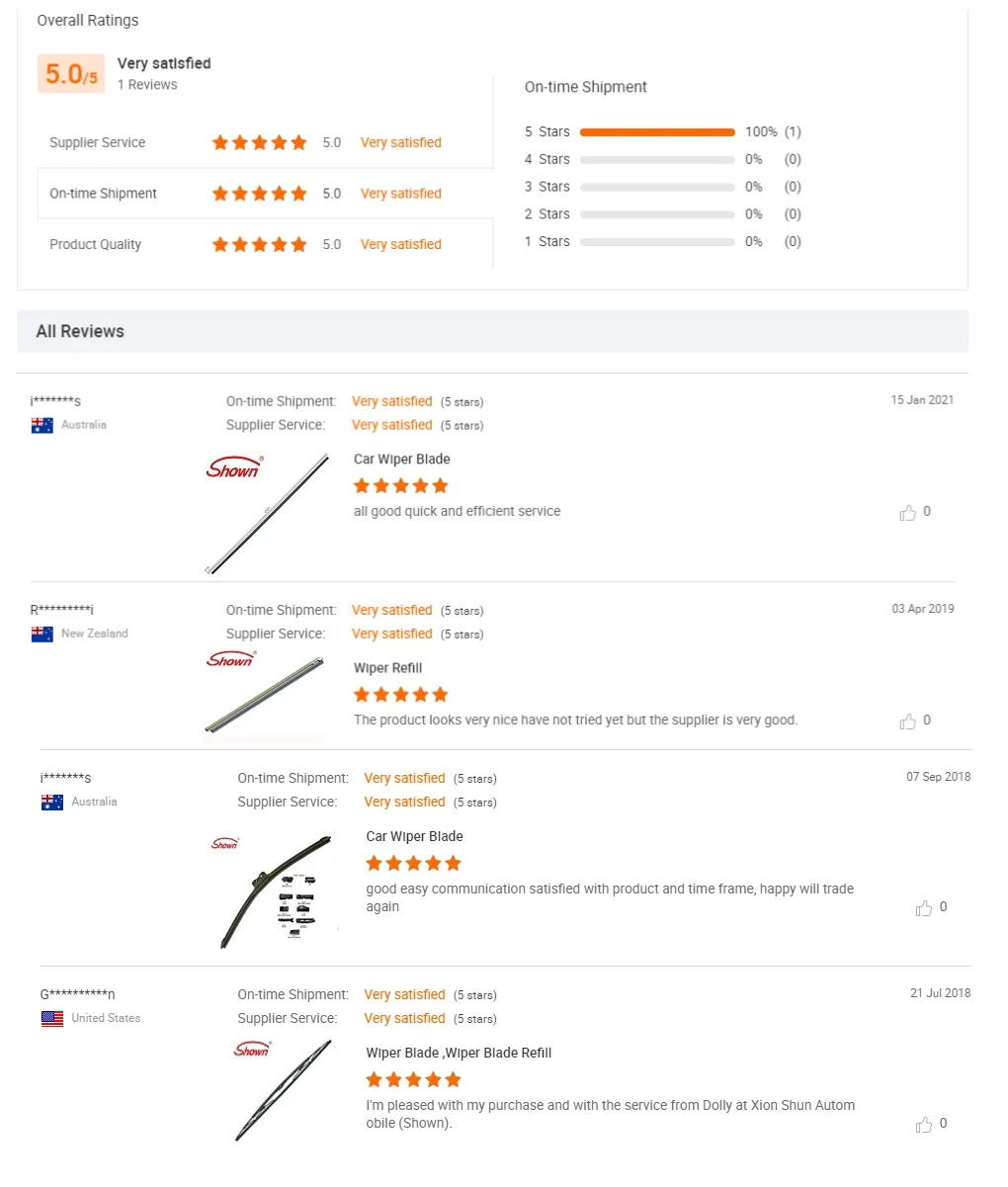Click the 1 Reviews count under overall rating
This screenshot has height=1187, width=1008.
pyautogui.click(x=147, y=84)
